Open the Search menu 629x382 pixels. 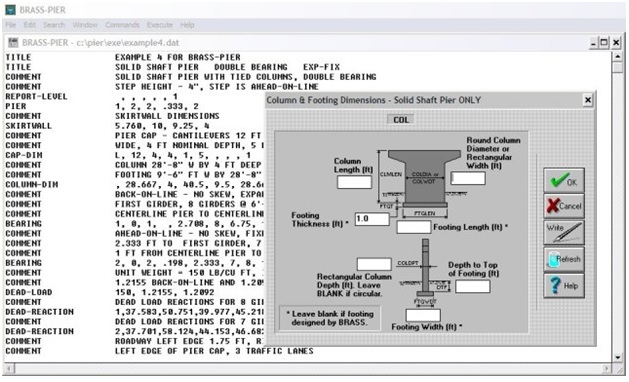tap(54, 25)
